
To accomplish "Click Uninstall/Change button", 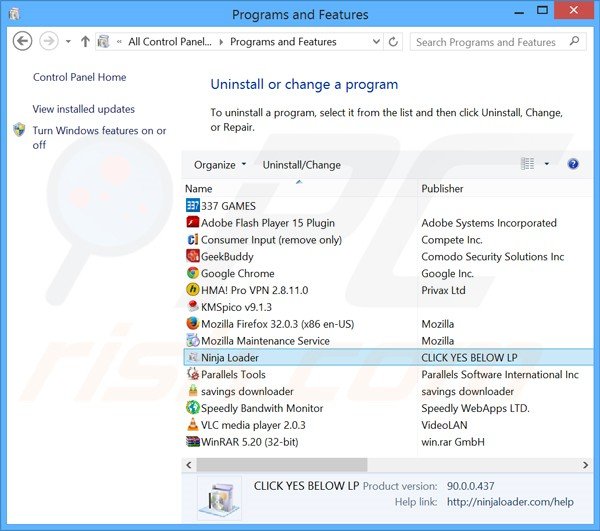I will pos(301,165).
